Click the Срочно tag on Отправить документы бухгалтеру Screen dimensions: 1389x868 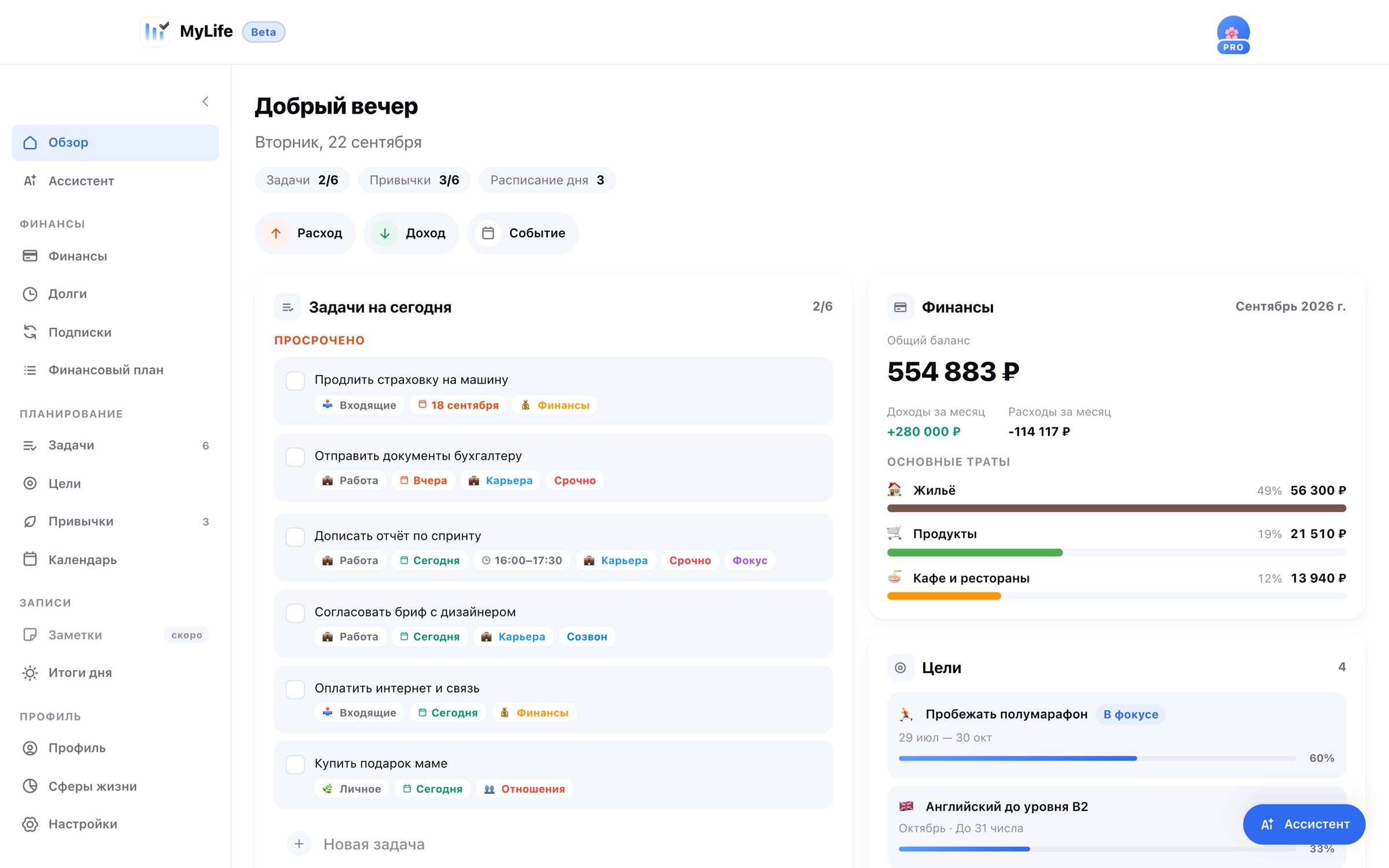pyautogui.click(x=575, y=480)
